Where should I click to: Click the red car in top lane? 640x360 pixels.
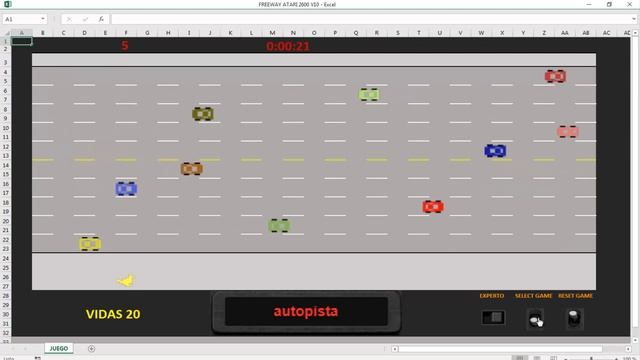[555, 76]
